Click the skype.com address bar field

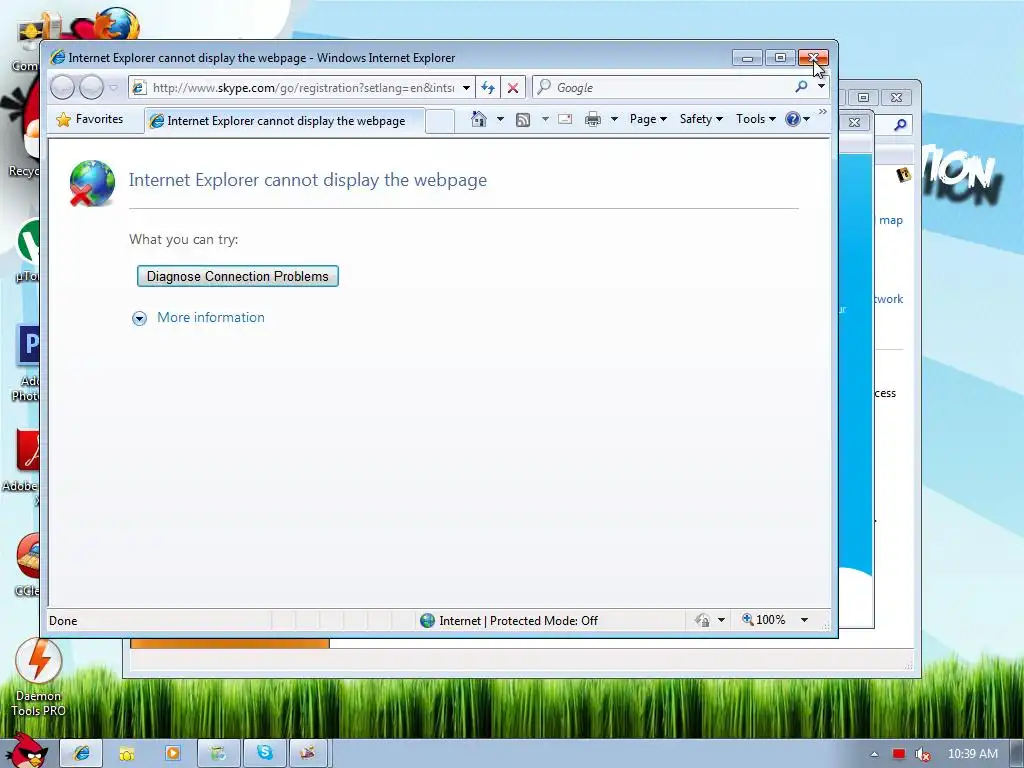coord(303,88)
